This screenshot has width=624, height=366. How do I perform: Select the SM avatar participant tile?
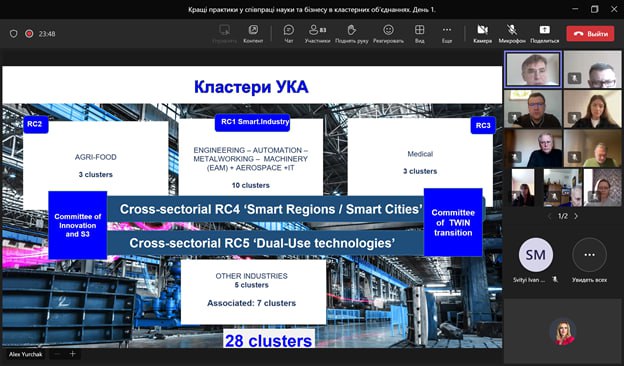pyautogui.click(x=536, y=255)
